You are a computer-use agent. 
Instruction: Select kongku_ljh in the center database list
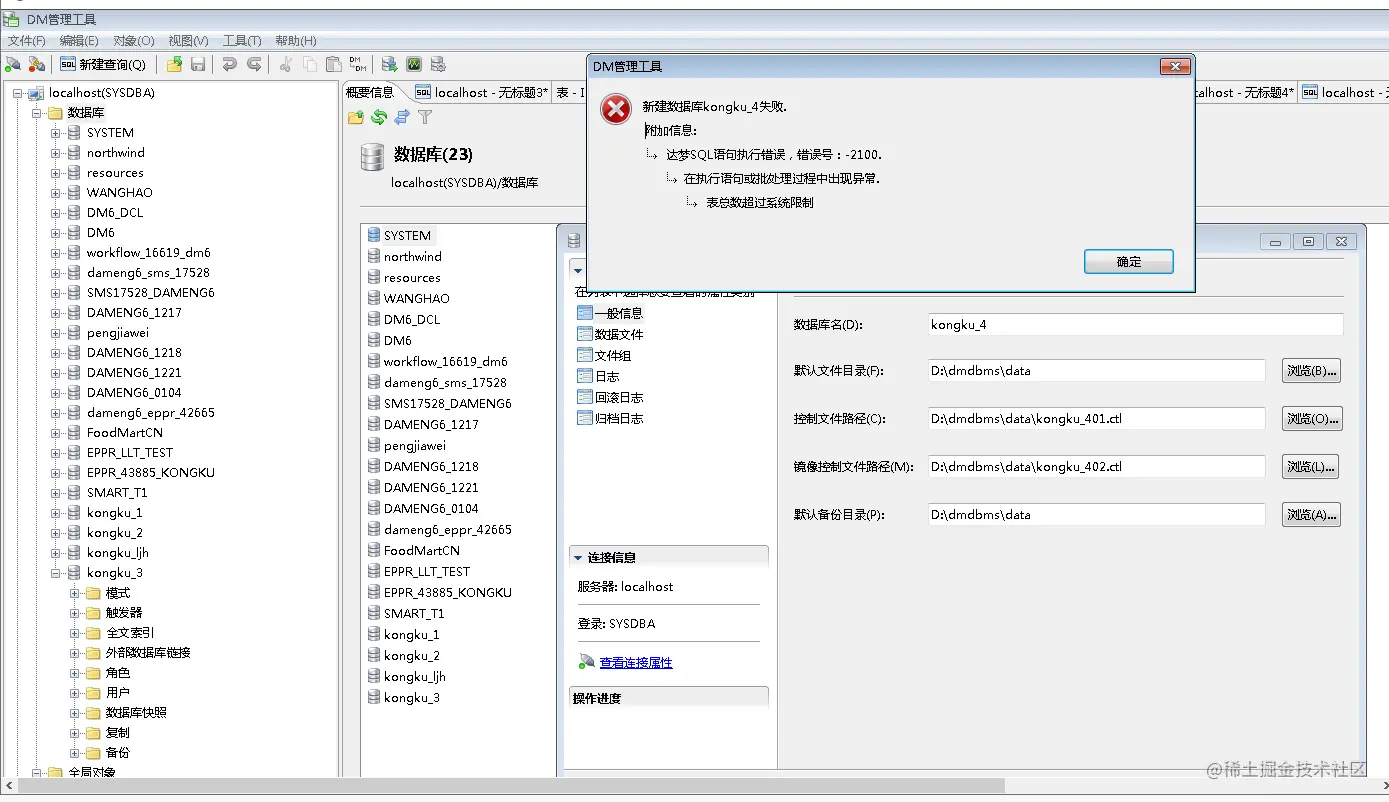414,676
